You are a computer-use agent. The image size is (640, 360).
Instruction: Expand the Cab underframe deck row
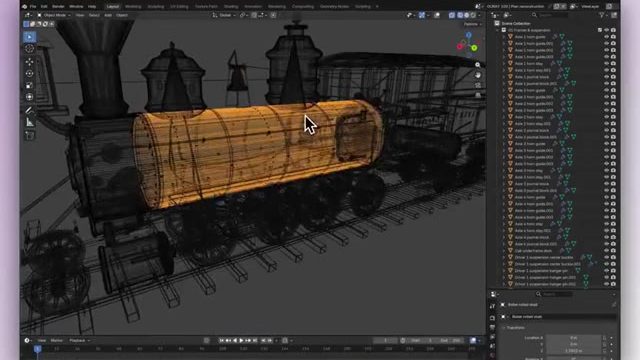point(504,251)
